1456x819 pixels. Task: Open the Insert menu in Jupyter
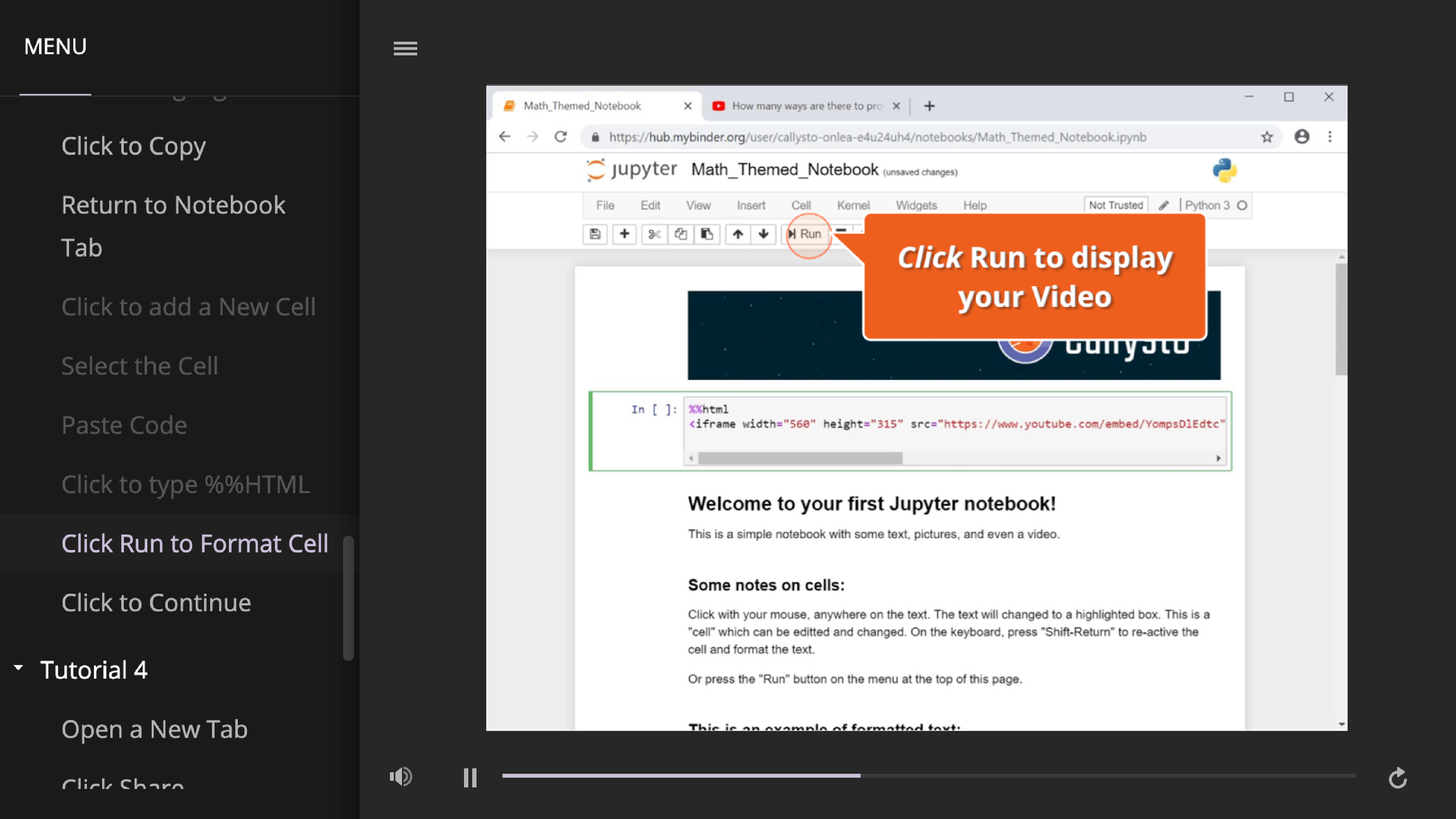pyautogui.click(x=751, y=205)
